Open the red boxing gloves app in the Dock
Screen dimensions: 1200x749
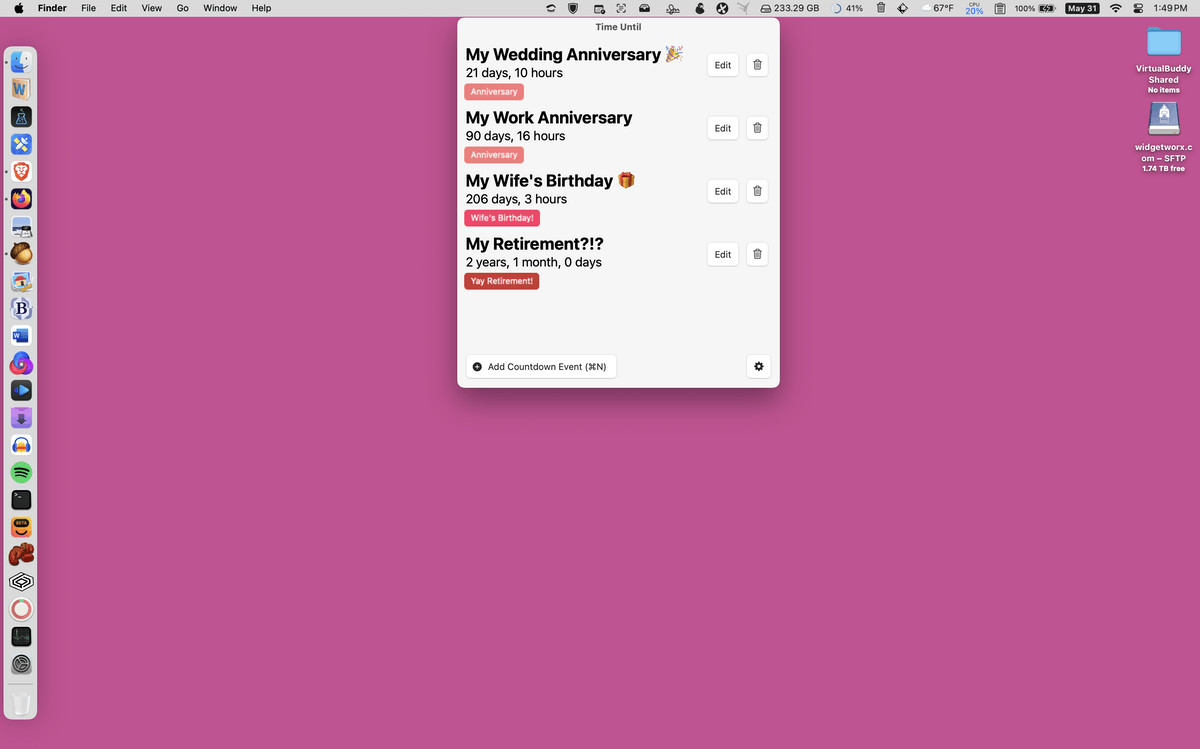pyautogui.click(x=21, y=554)
